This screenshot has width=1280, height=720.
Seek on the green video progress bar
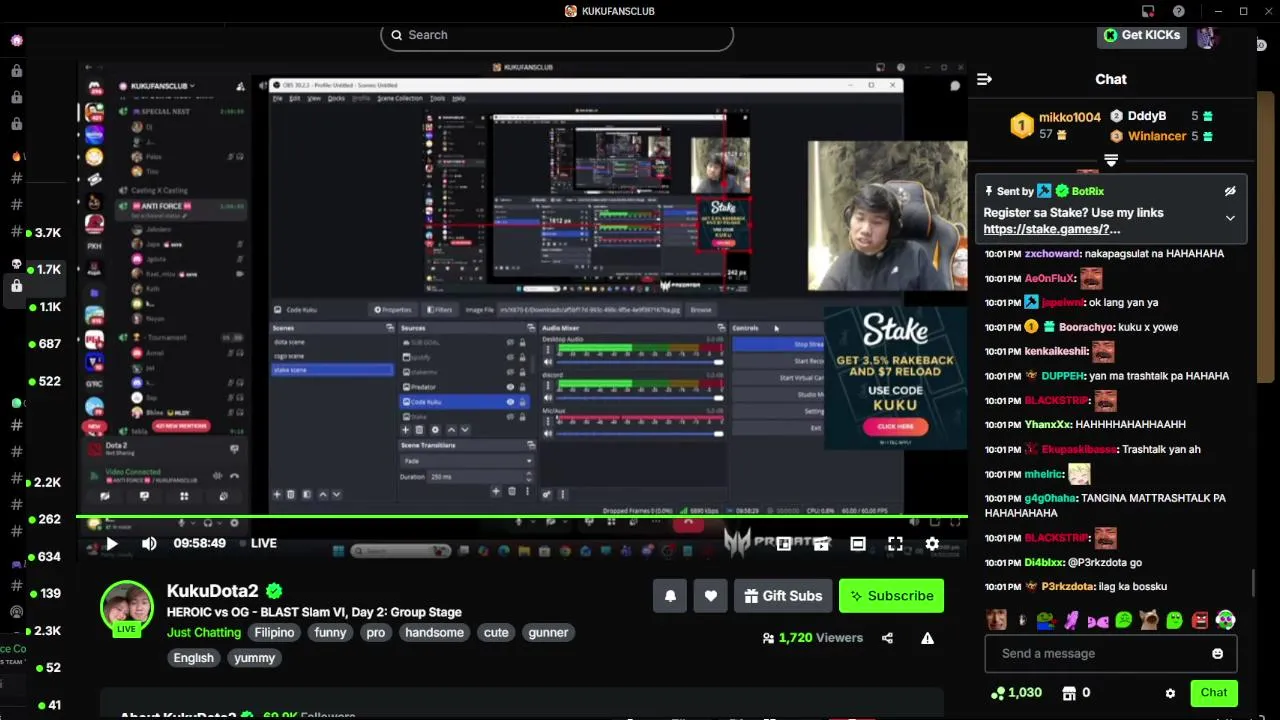click(521, 517)
